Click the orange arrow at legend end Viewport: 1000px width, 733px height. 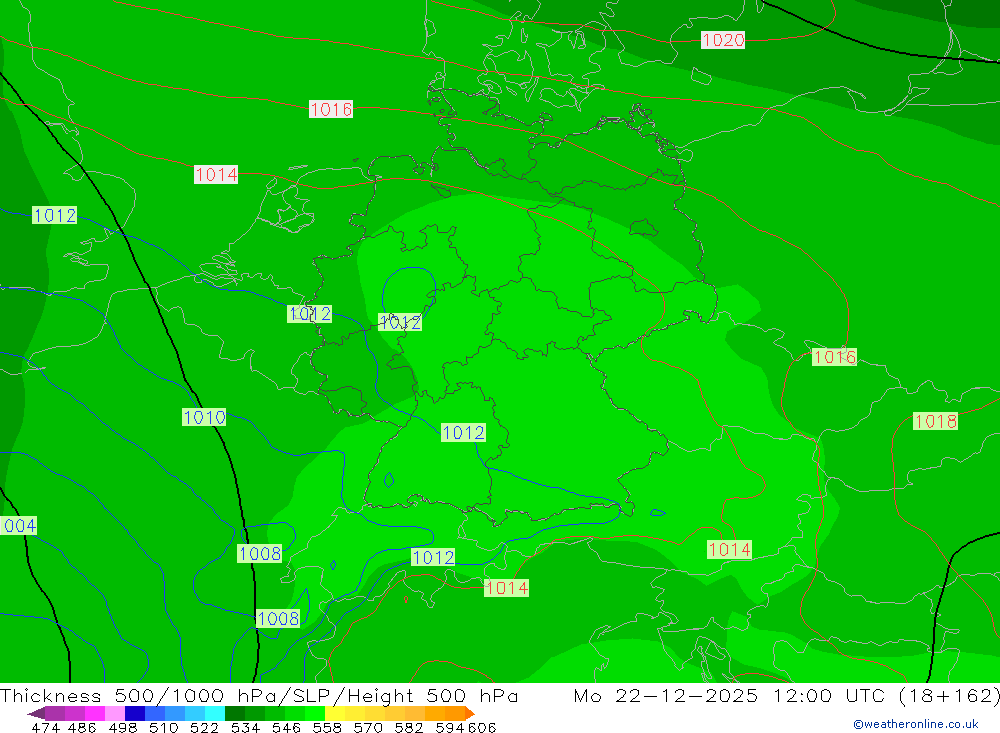coord(470,713)
